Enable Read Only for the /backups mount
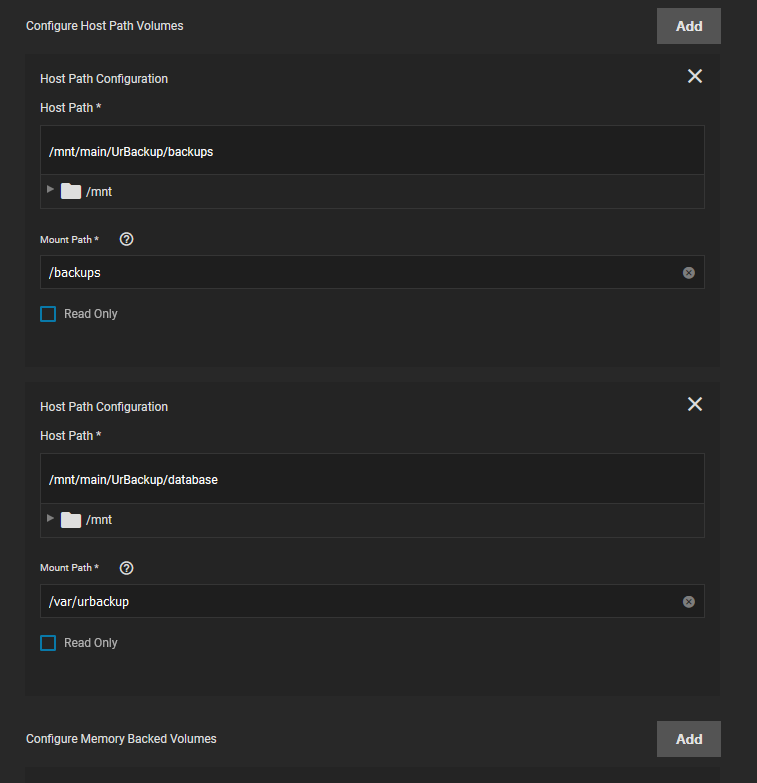Image resolution: width=757 pixels, height=783 pixels. (48, 314)
